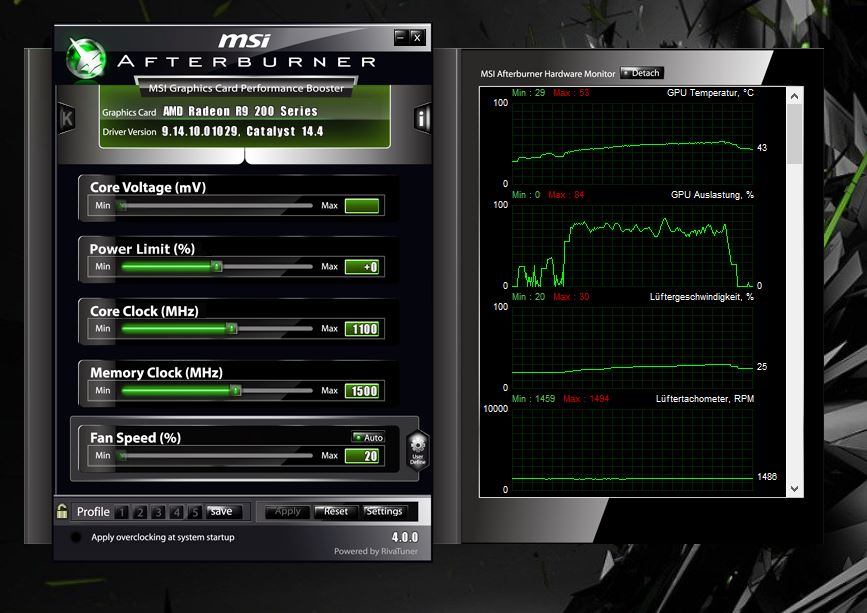
Task: Close the Afterburner window
Action: coord(417,38)
